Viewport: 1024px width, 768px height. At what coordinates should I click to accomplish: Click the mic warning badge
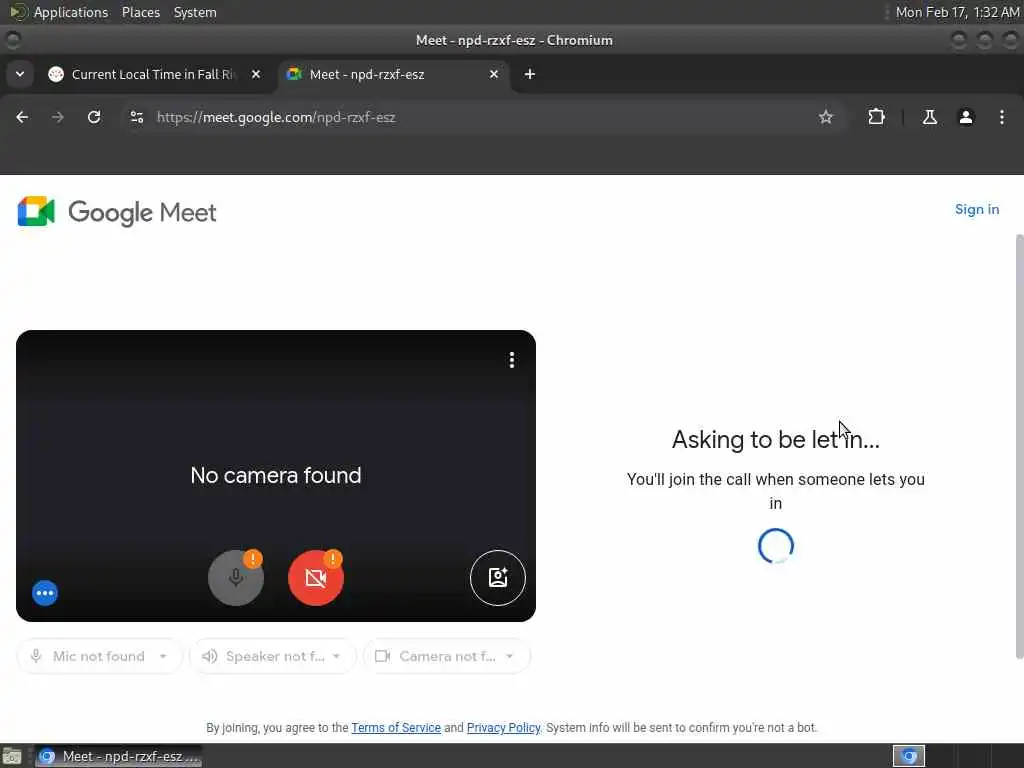pos(253,559)
